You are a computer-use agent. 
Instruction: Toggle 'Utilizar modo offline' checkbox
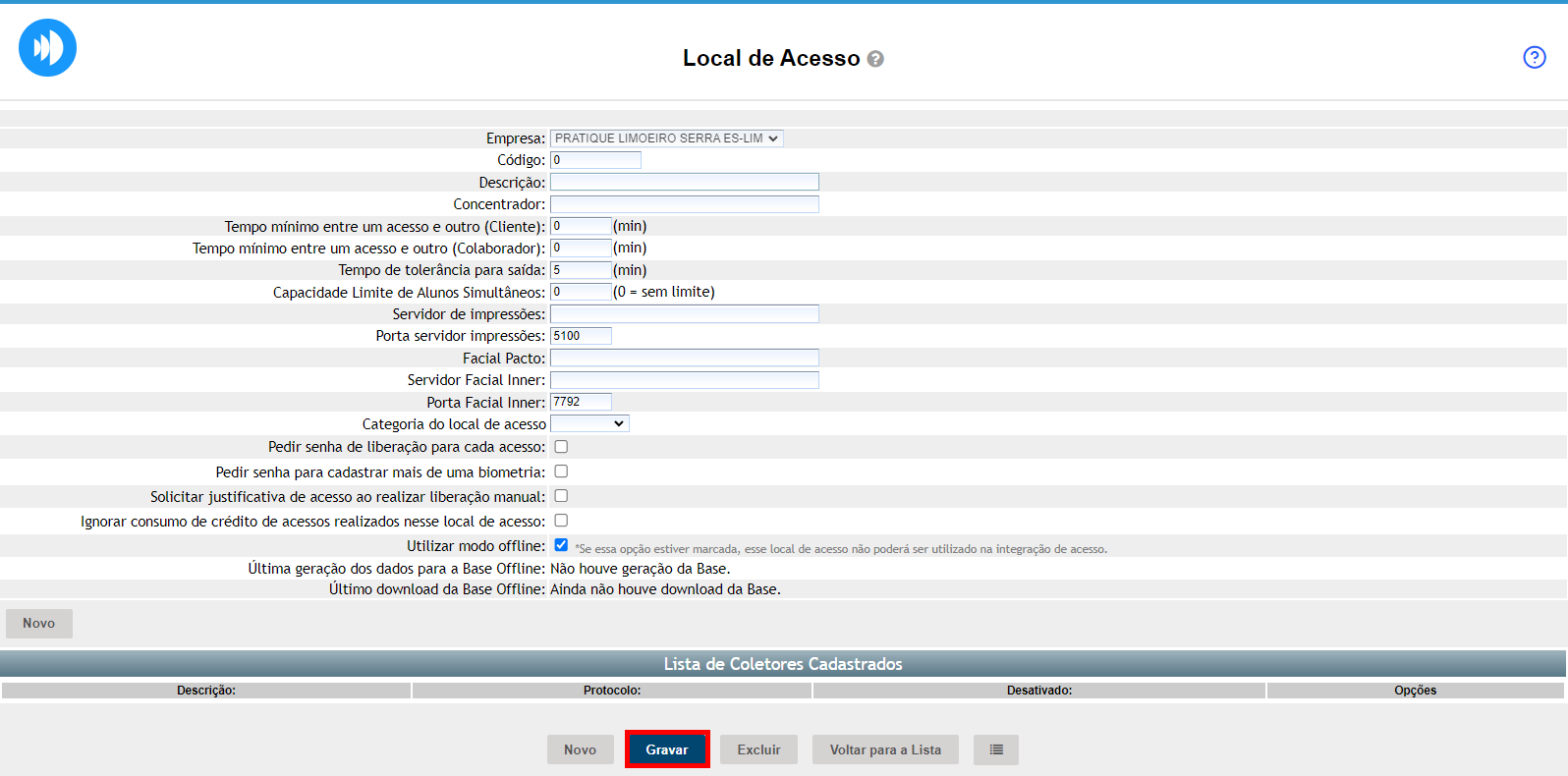click(x=561, y=545)
